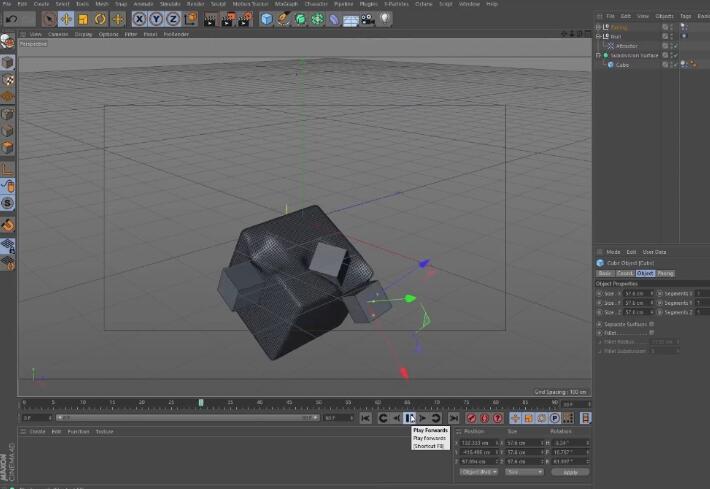Open the Render menu
Viewport: 710px width, 489px height.
point(196,4)
